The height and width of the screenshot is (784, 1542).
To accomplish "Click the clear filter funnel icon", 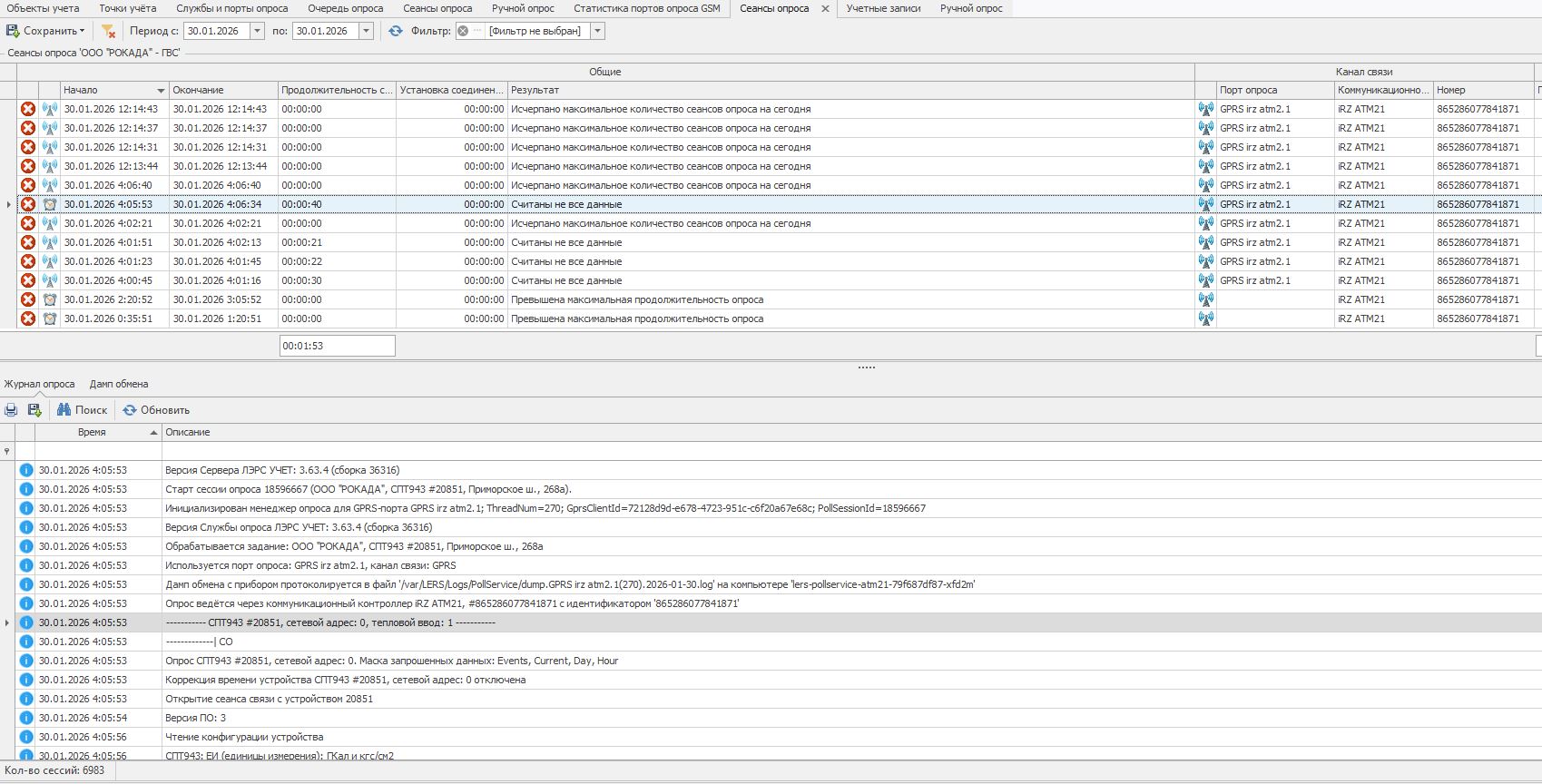I will point(108,31).
